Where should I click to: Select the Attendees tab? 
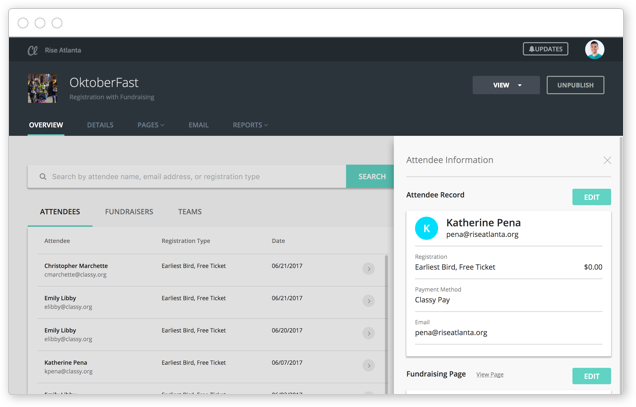[60, 212]
